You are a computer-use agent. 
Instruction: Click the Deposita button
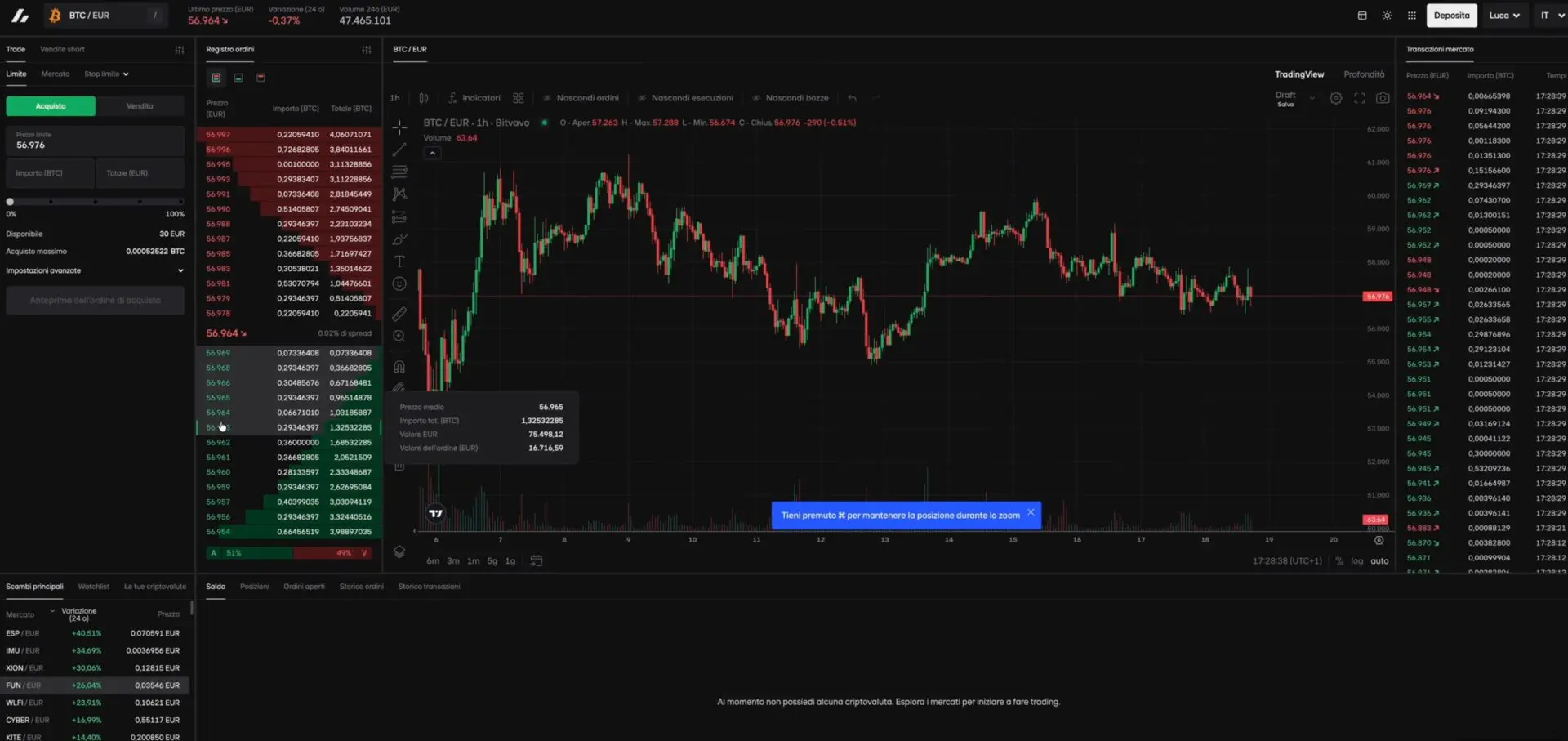point(1451,16)
